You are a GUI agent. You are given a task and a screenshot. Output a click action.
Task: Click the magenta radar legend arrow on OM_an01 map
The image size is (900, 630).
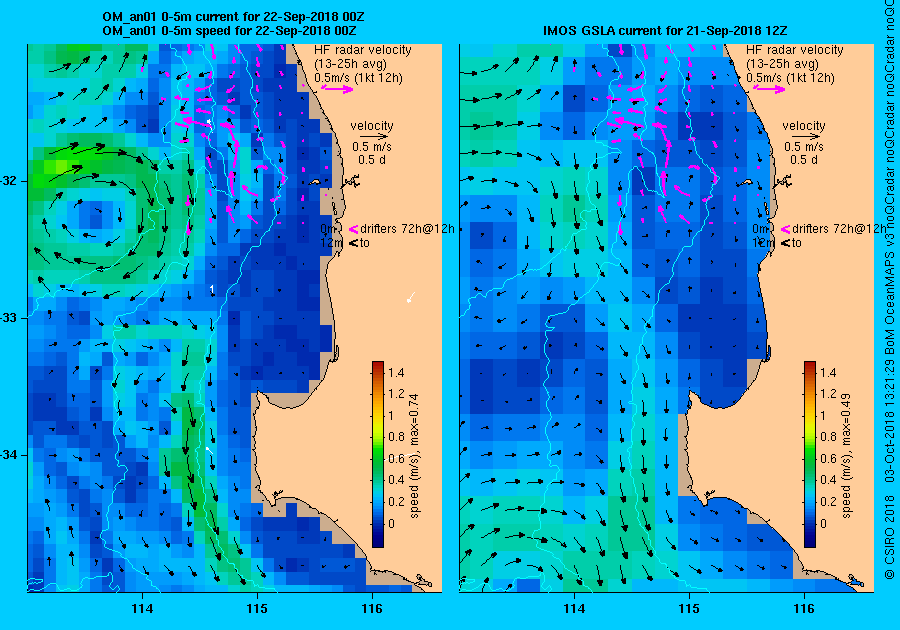pyautogui.click(x=337, y=88)
